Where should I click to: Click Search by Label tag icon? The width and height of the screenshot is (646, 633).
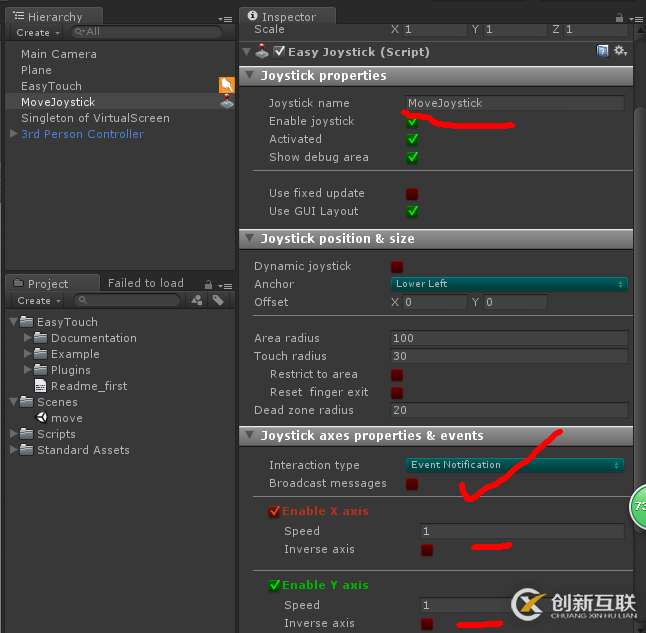(x=218, y=300)
